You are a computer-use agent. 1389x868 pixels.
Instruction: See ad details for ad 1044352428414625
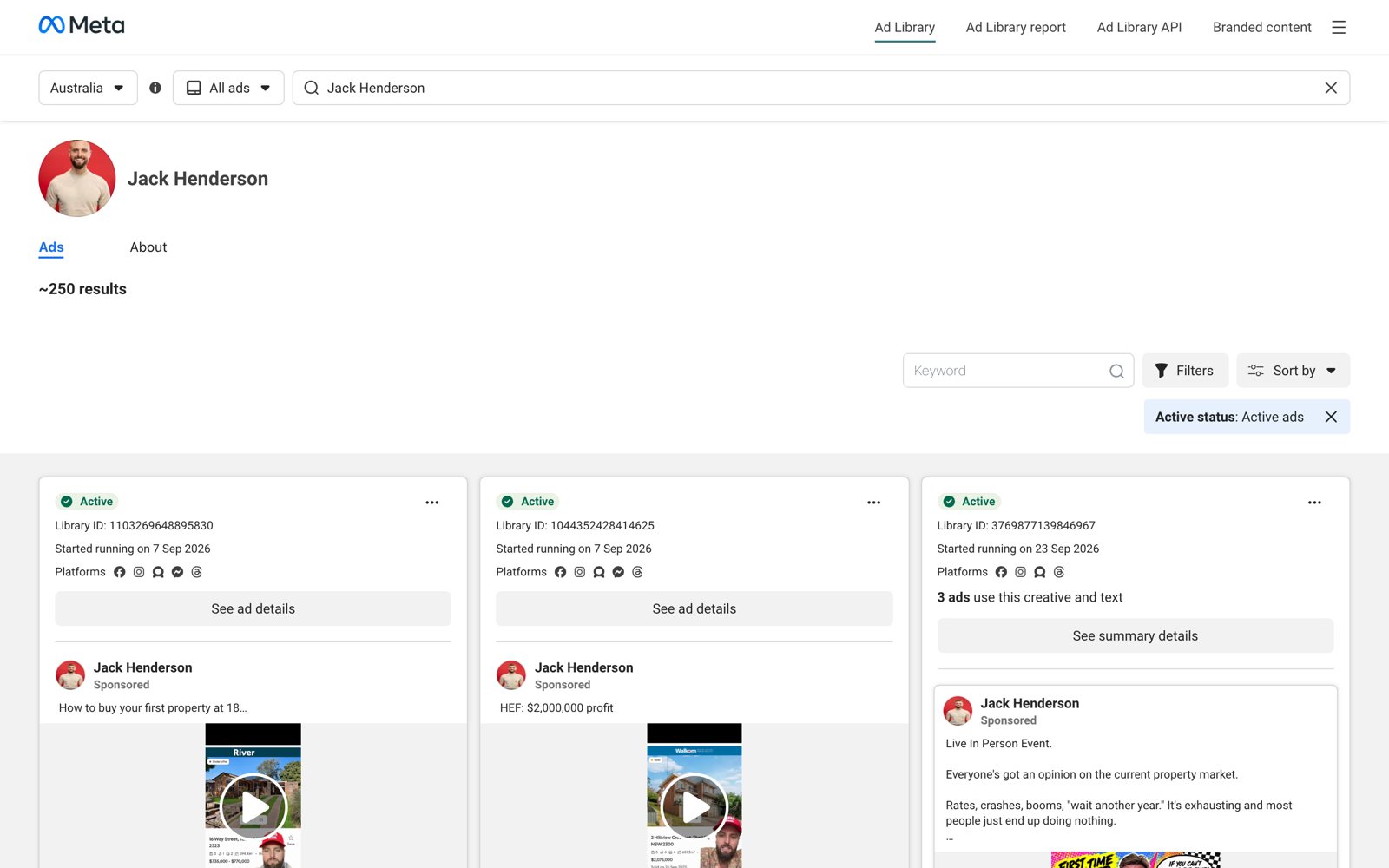694,608
